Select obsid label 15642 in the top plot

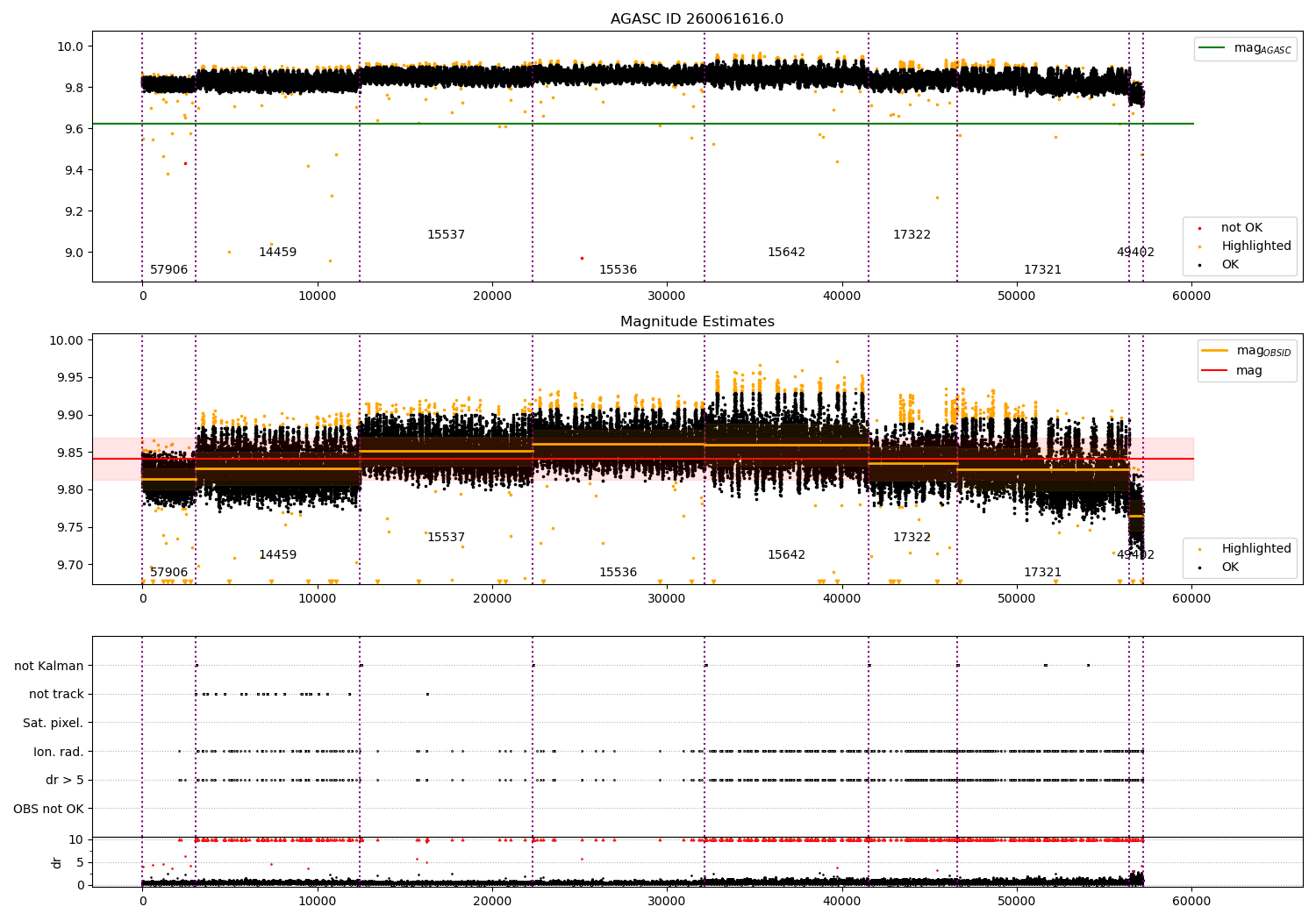[x=786, y=253]
